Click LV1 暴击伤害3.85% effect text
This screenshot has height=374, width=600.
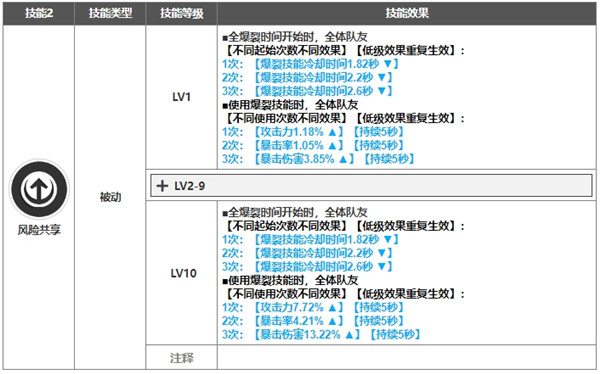tap(304, 159)
